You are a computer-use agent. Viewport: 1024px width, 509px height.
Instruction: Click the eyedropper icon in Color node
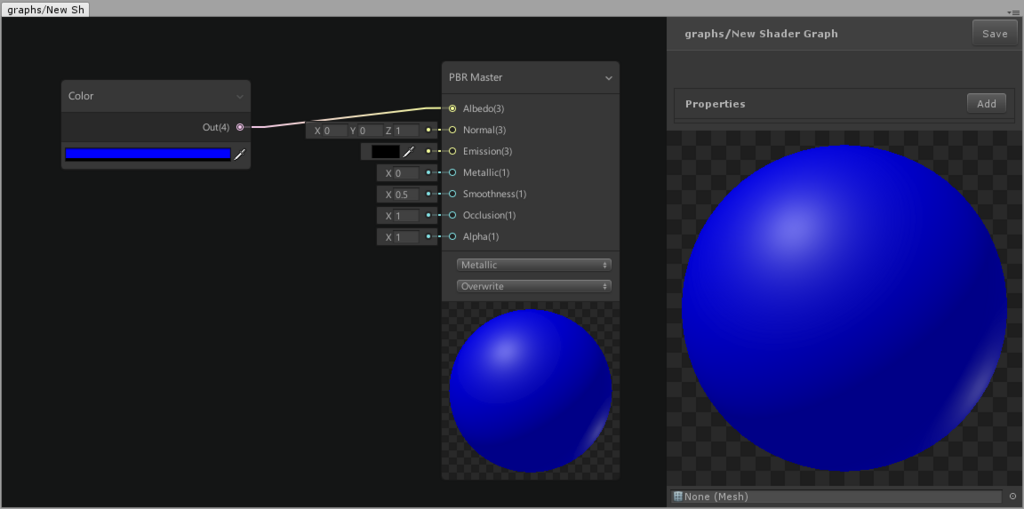tap(240, 155)
